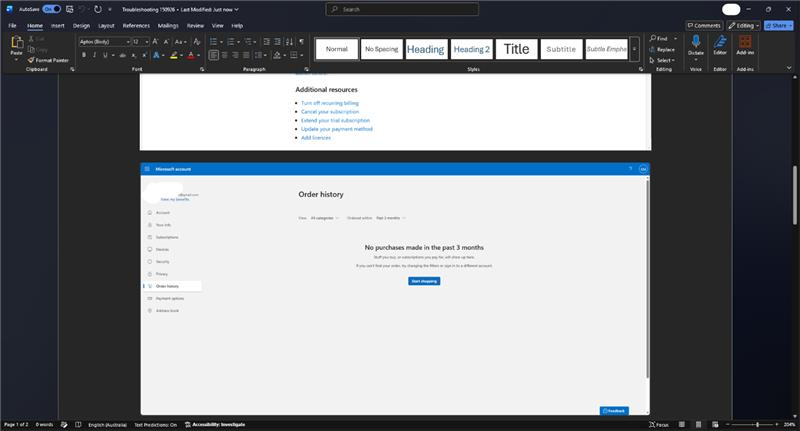Toggle the AutoSave switch
This screenshot has width=800, height=431.
pos(52,9)
